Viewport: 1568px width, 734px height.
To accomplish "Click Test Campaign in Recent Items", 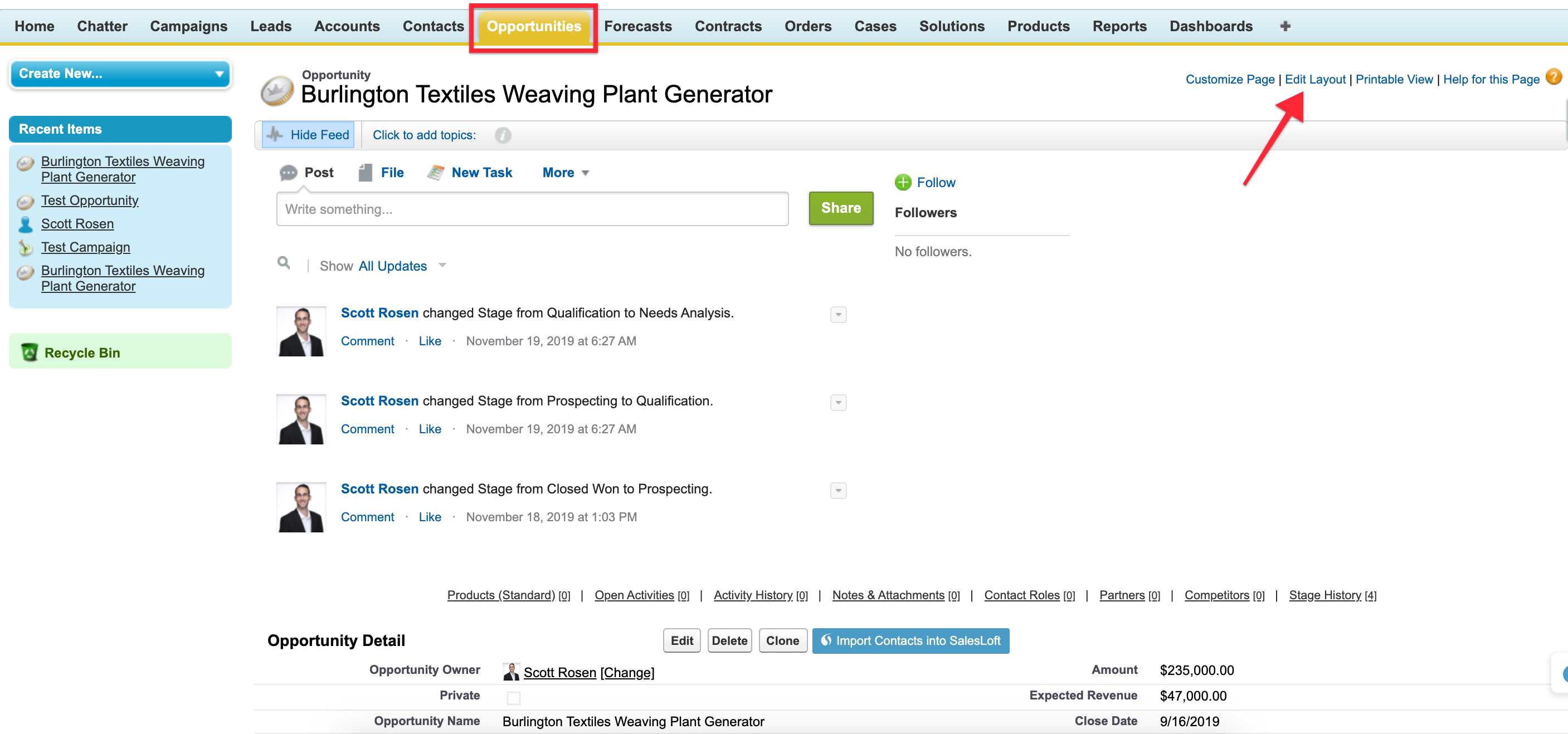I will pos(85,247).
